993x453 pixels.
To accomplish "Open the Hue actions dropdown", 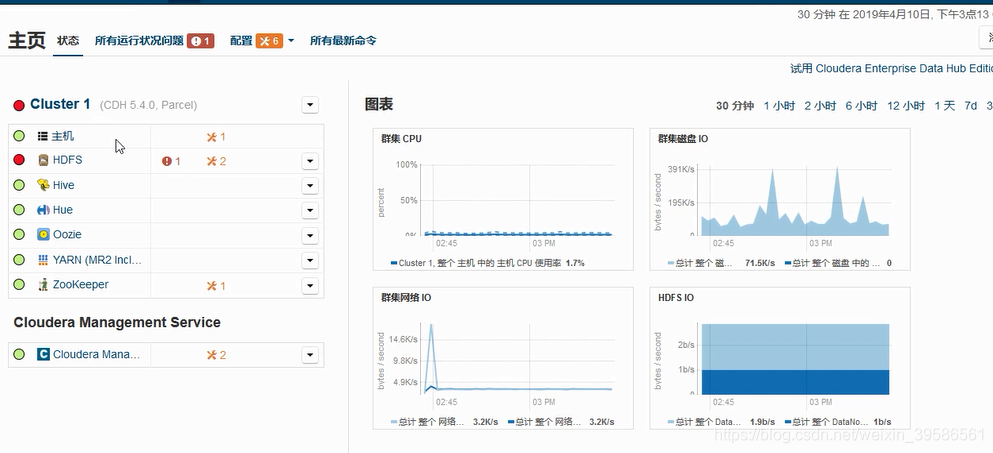I will pos(310,210).
